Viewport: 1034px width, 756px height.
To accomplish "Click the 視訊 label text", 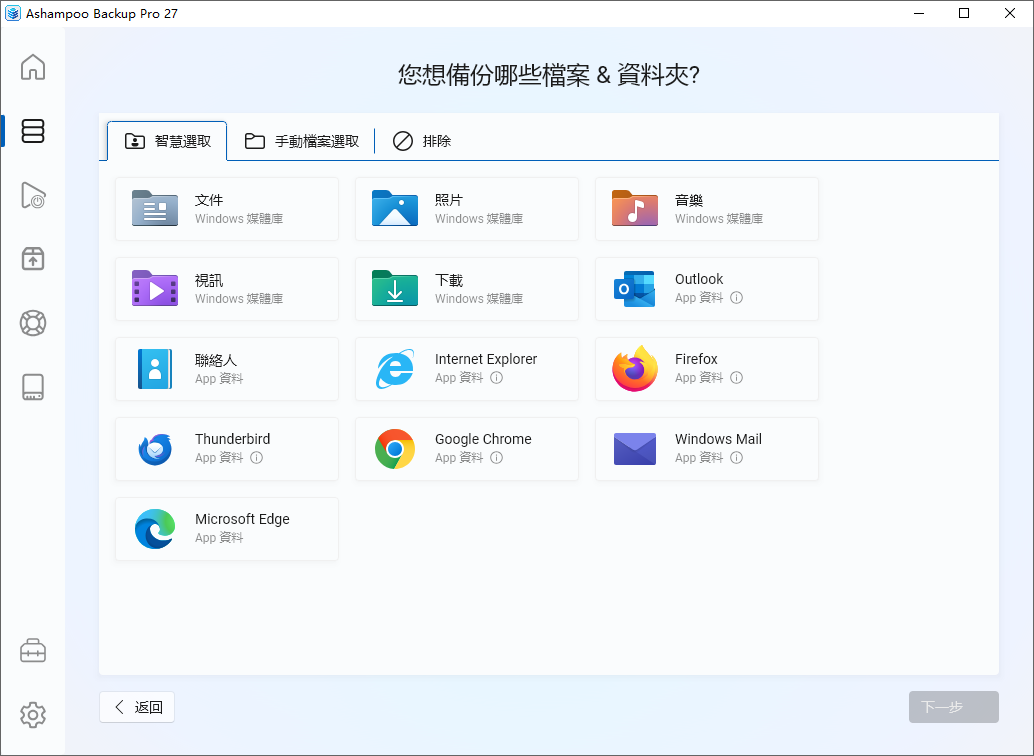I will click(209, 280).
